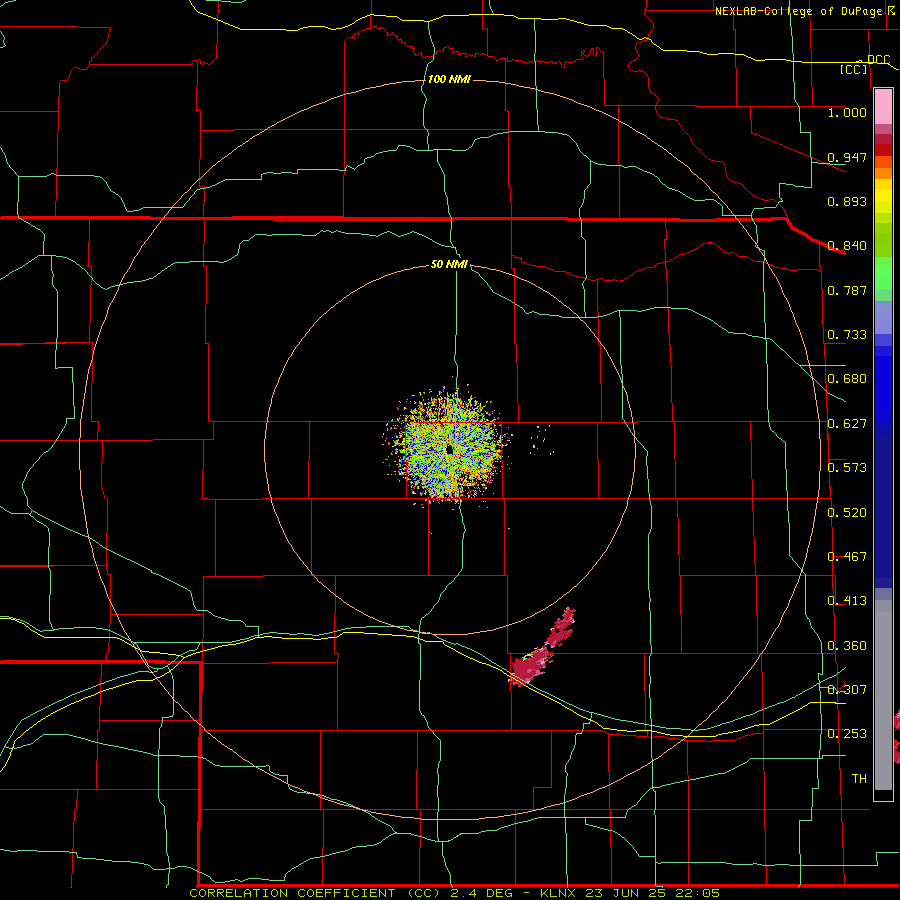The height and width of the screenshot is (900, 900).
Task: Click the 0.627 scale value
Action: pos(847,424)
